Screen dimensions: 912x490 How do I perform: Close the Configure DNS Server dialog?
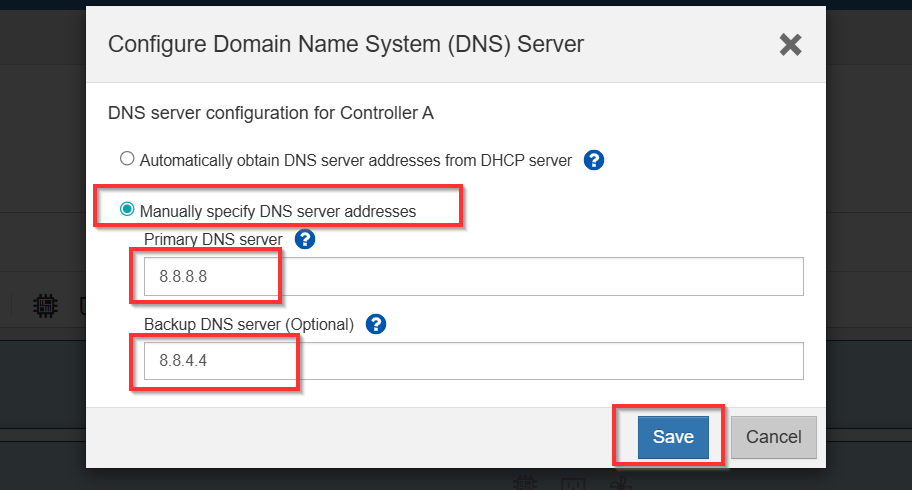click(x=790, y=44)
